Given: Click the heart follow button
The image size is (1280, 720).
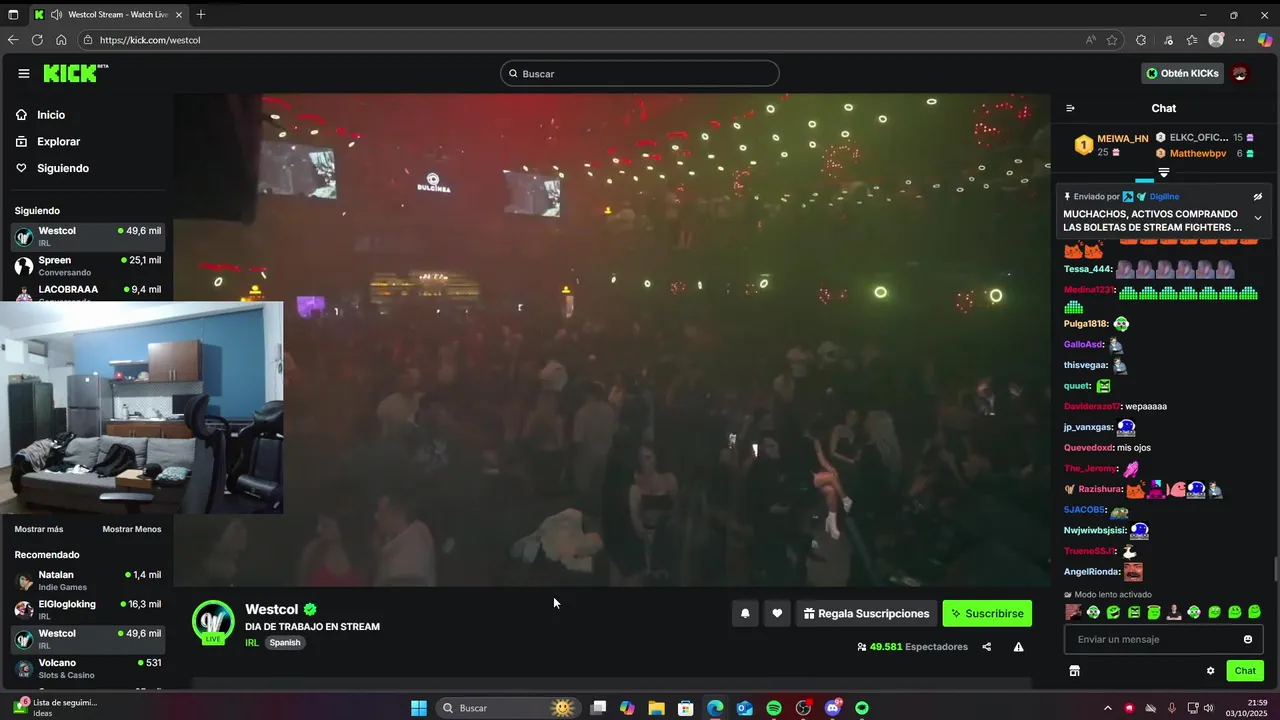Looking at the screenshot, I should (x=777, y=614).
